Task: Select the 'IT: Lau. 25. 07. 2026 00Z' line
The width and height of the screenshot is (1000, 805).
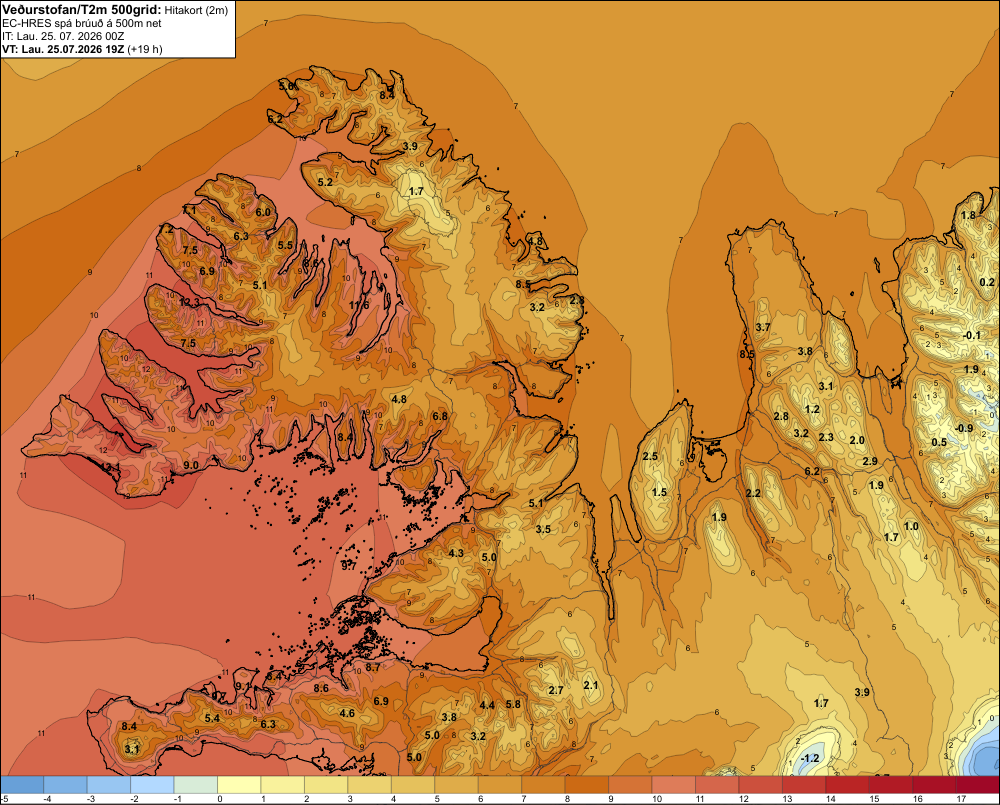Action: (x=63, y=36)
